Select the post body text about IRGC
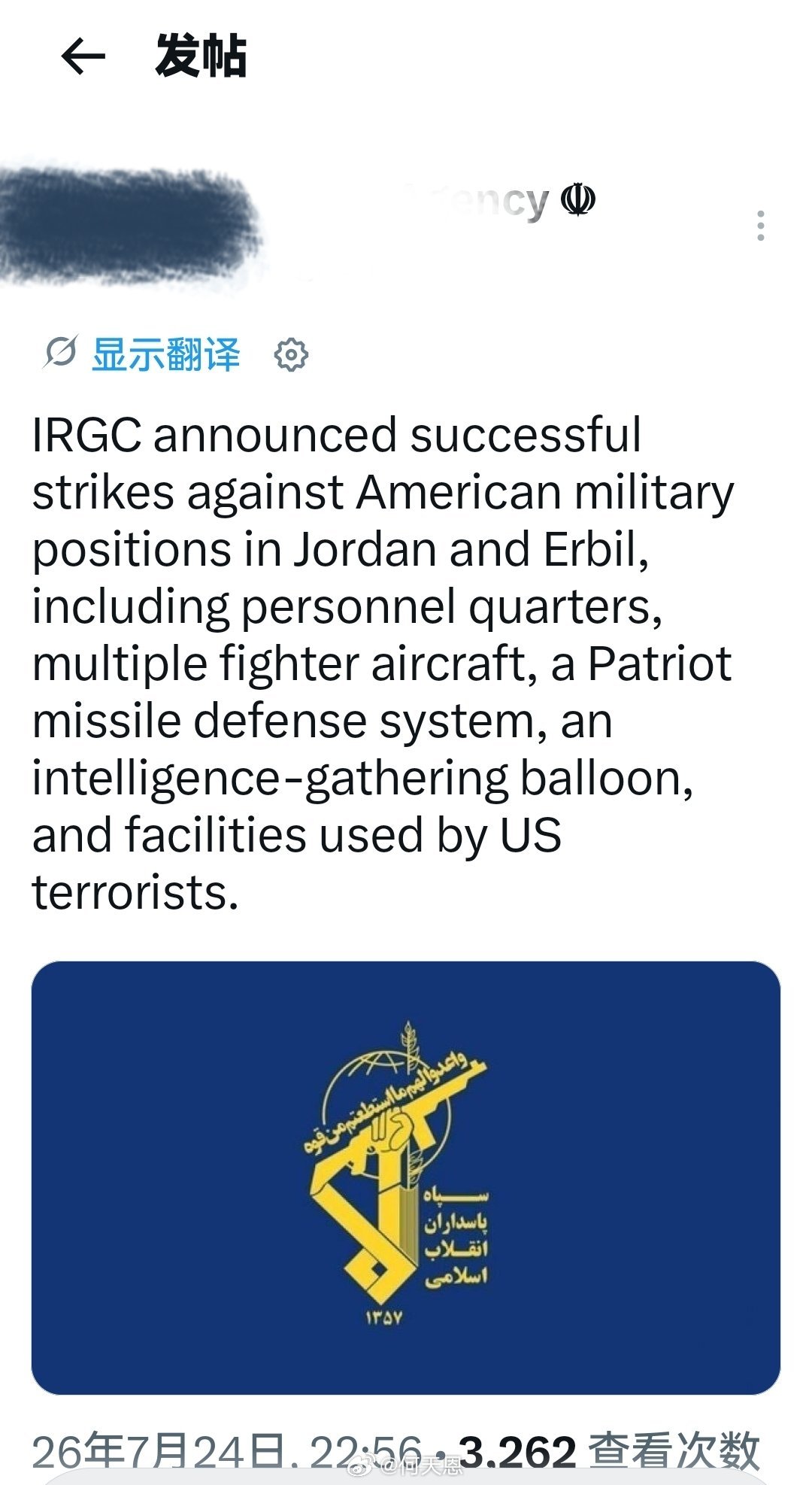The height and width of the screenshot is (1485, 812). pyautogui.click(x=383, y=664)
